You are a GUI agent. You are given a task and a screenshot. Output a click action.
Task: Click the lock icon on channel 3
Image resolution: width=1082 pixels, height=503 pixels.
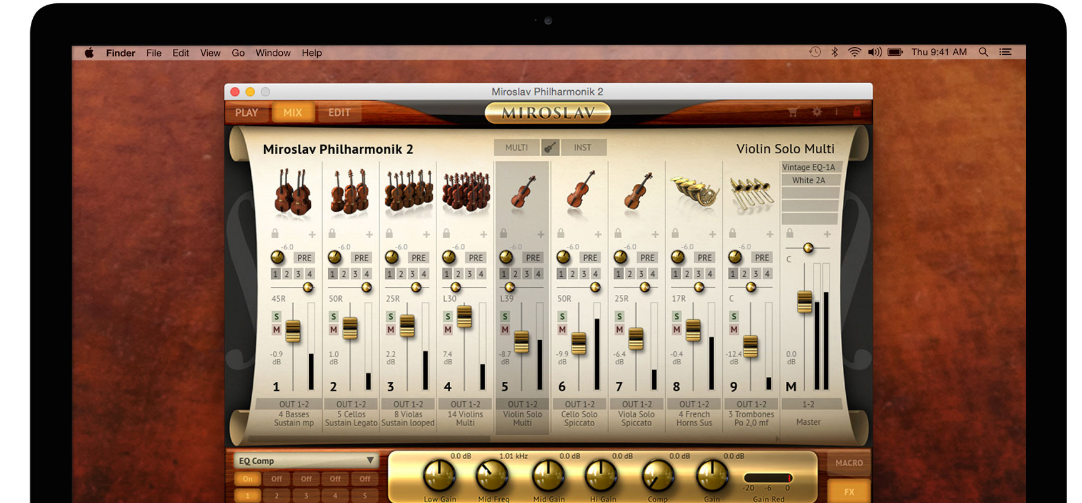389,234
